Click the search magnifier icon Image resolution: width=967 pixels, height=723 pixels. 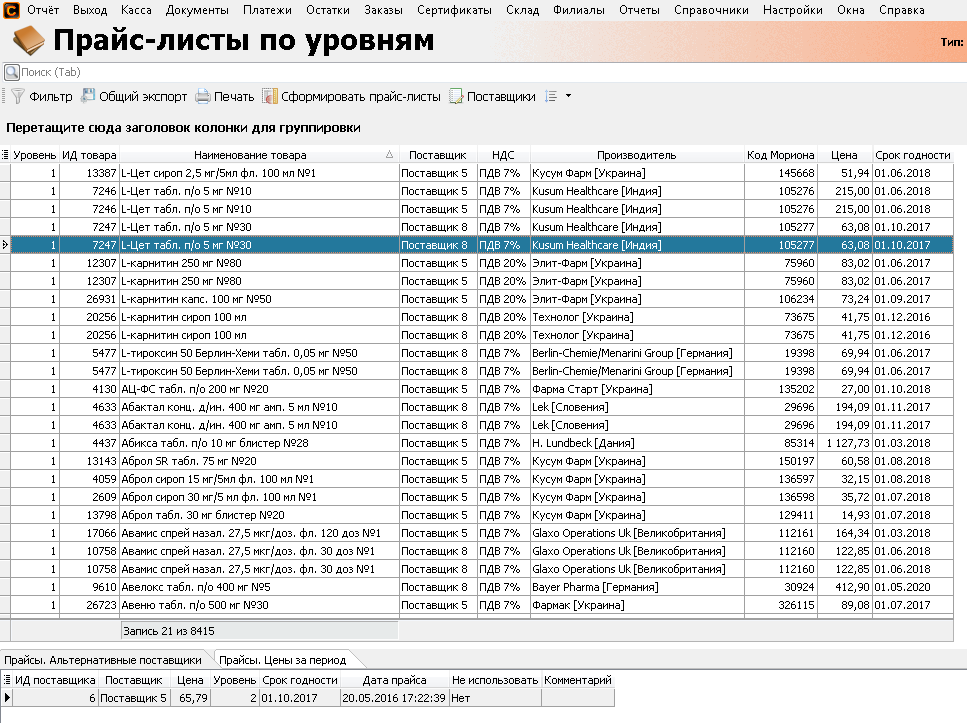coord(11,72)
